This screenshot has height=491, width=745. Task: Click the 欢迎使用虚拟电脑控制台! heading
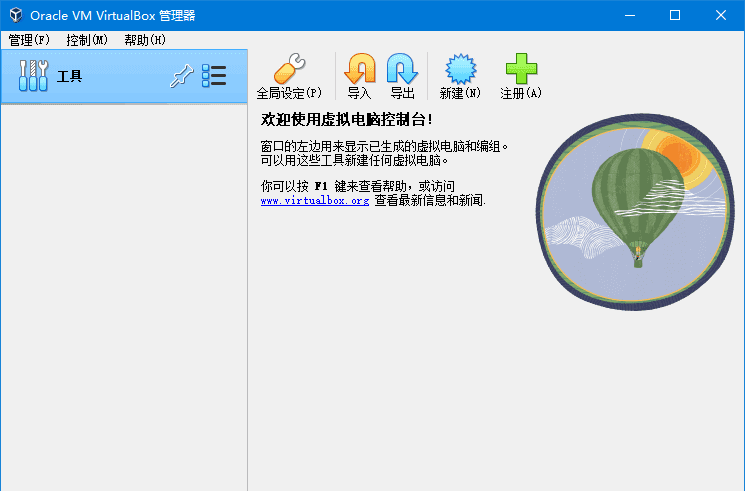click(346, 119)
